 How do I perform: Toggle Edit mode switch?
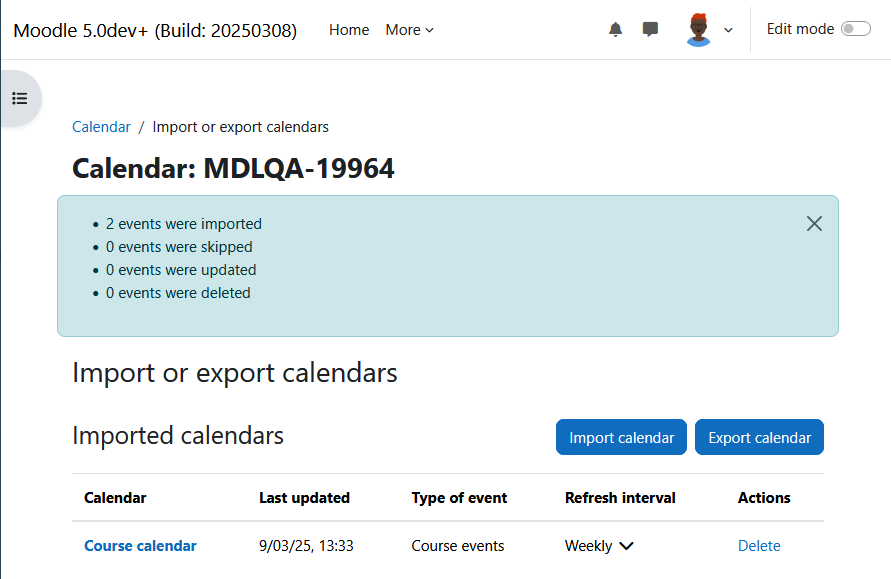(856, 29)
